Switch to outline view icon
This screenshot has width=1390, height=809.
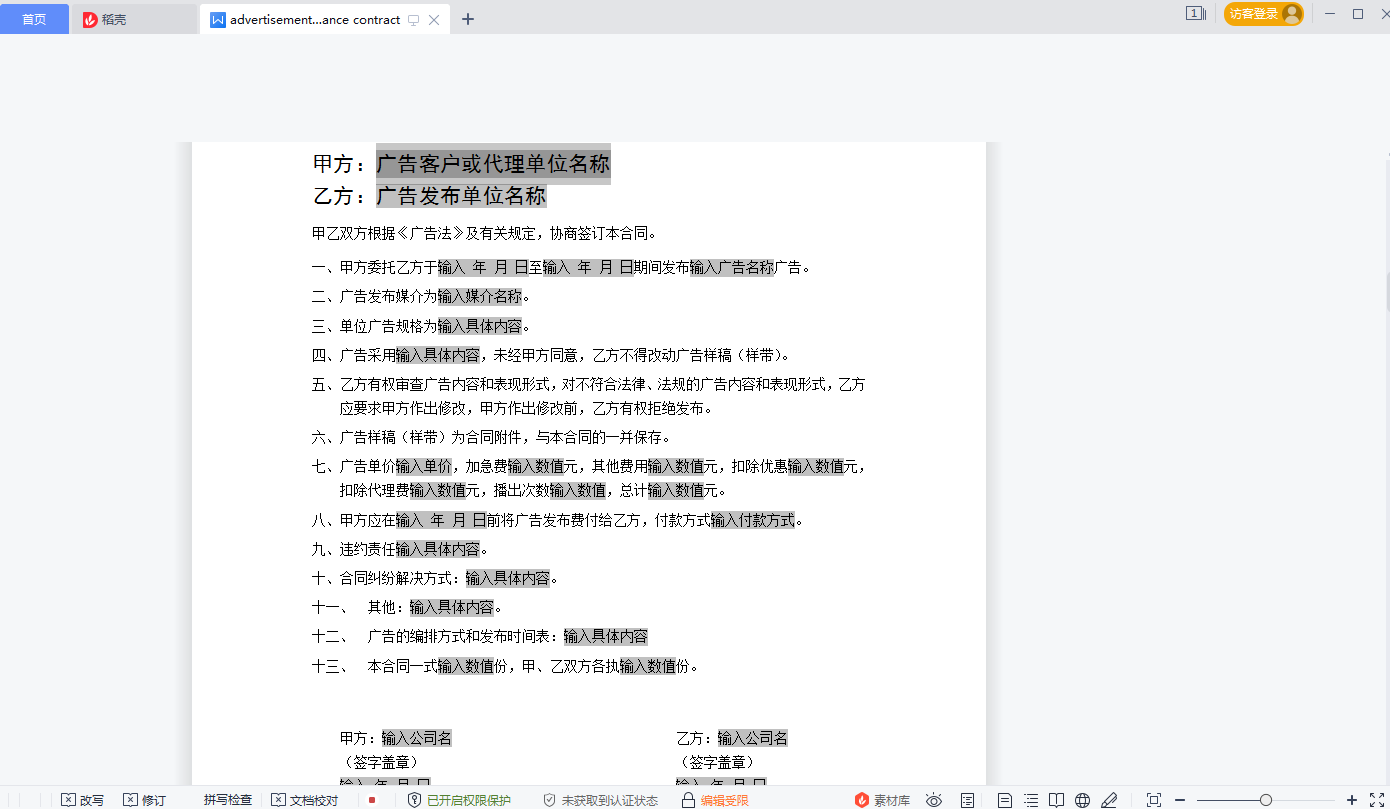click(x=1031, y=800)
